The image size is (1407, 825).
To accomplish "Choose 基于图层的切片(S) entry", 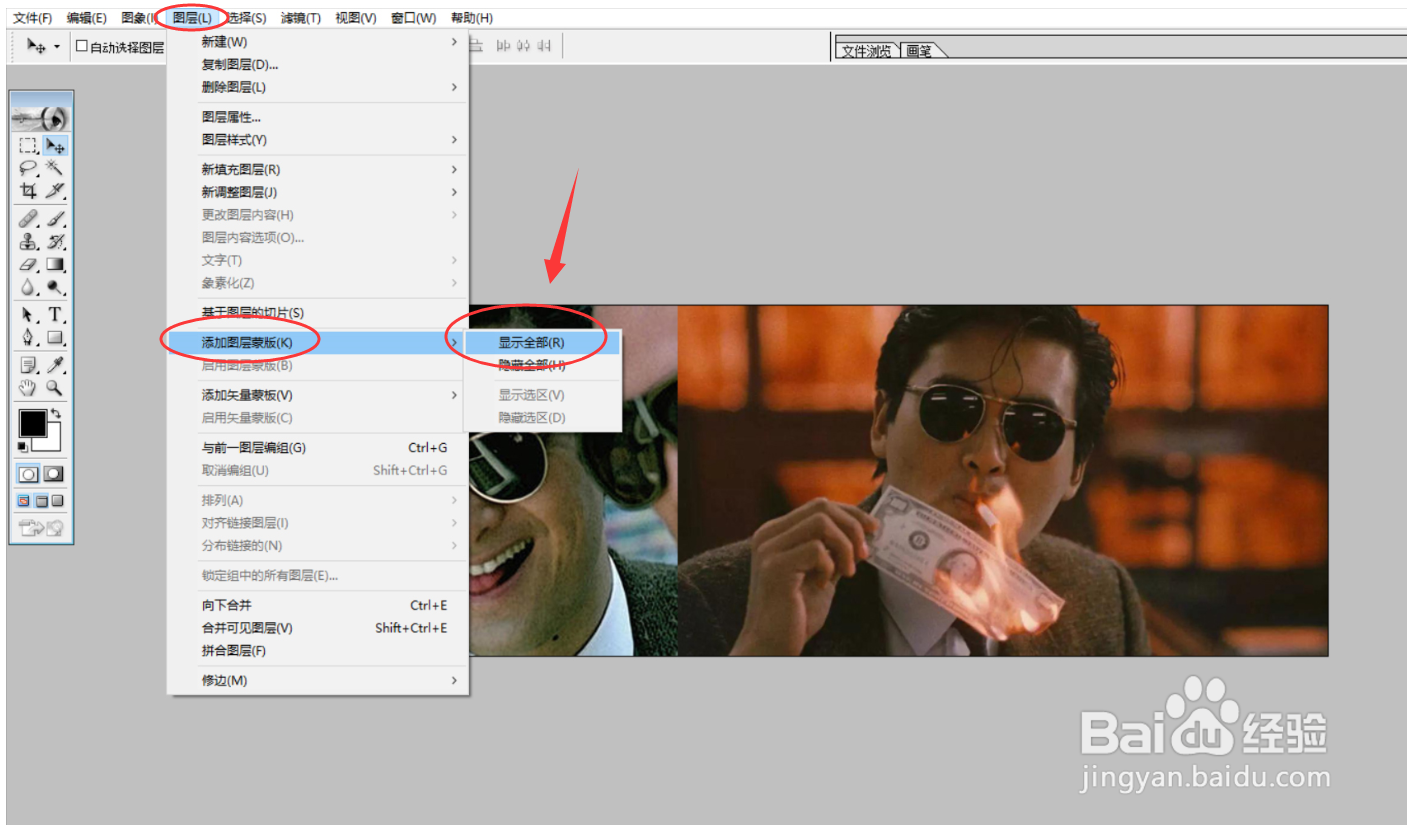I will tap(317, 313).
